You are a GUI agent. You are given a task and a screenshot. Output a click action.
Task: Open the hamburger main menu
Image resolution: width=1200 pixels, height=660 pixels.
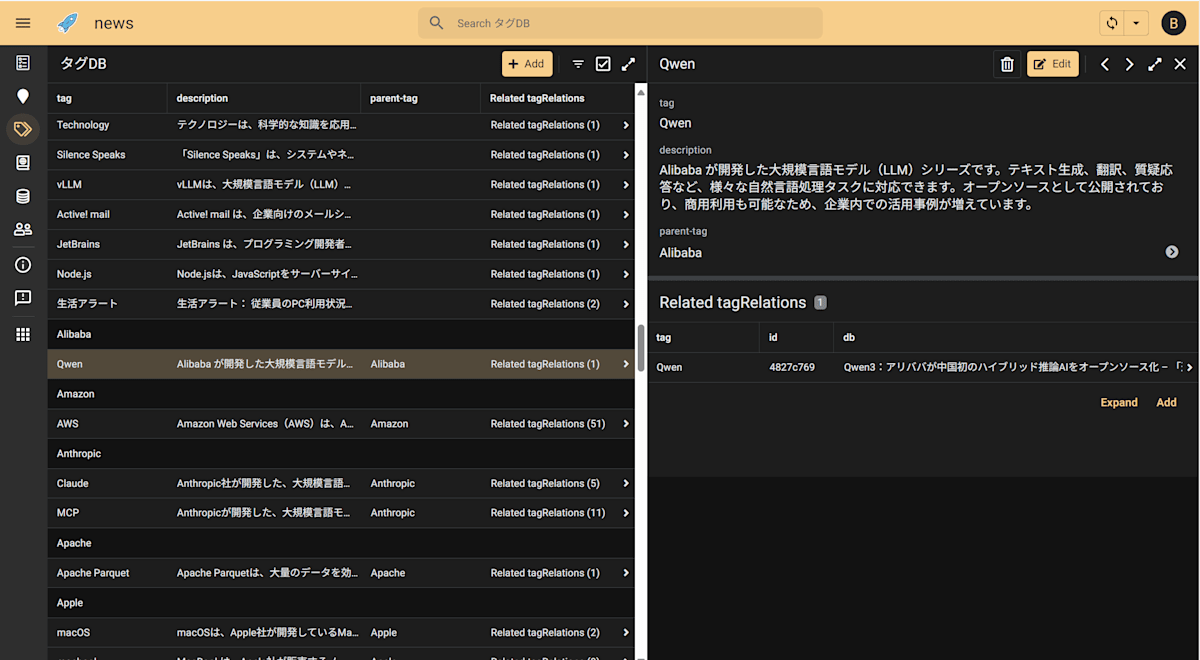23,23
